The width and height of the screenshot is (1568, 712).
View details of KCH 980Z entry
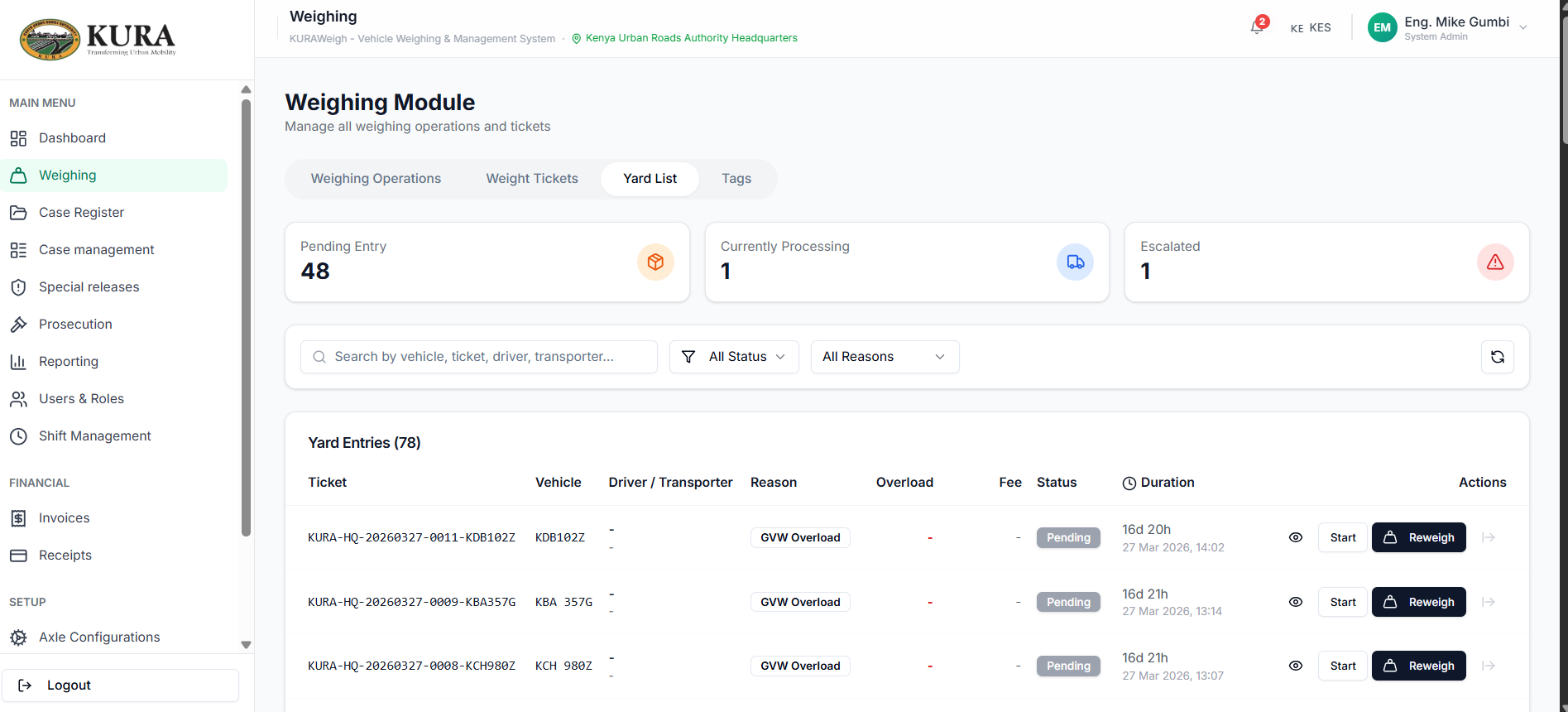click(x=1296, y=666)
